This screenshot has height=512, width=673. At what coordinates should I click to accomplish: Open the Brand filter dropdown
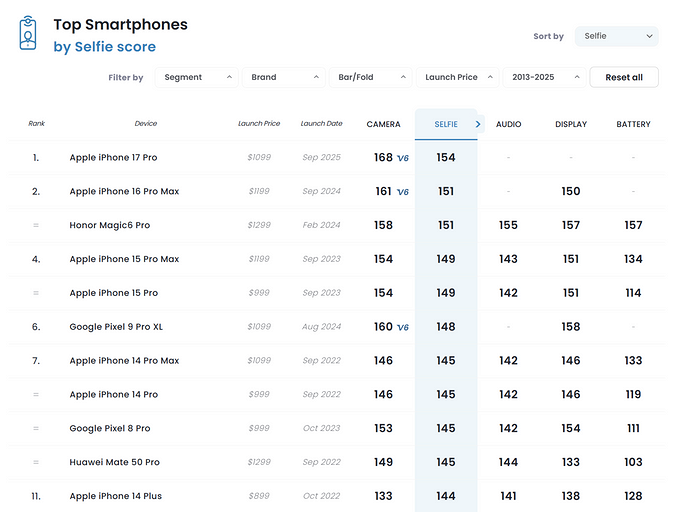point(284,77)
